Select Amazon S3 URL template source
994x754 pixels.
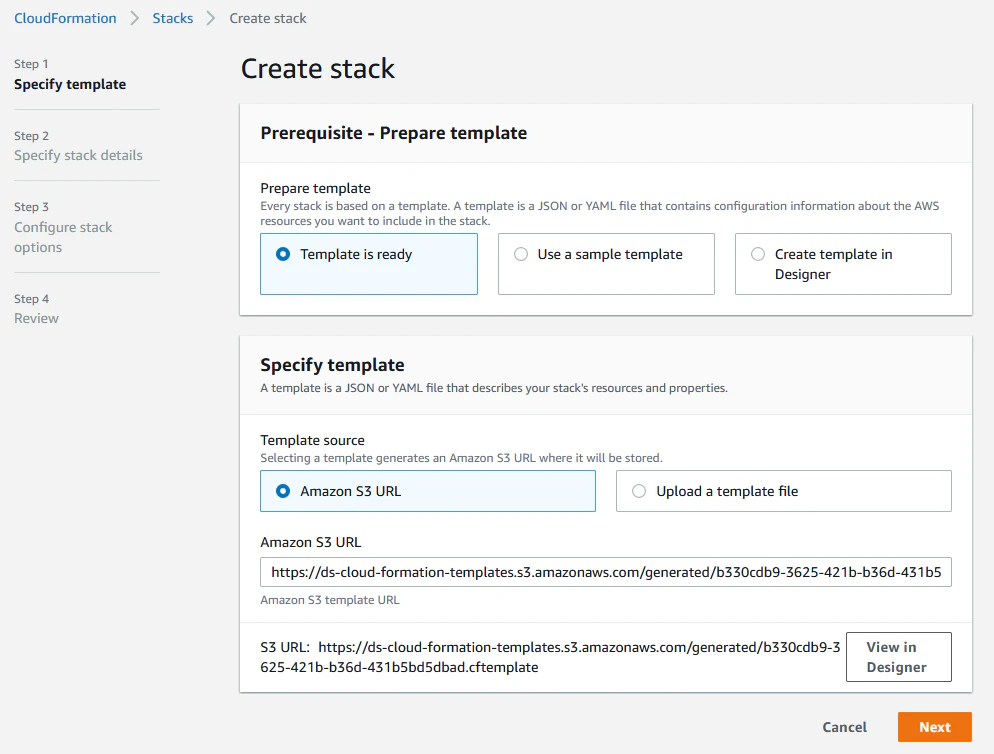tap(428, 491)
